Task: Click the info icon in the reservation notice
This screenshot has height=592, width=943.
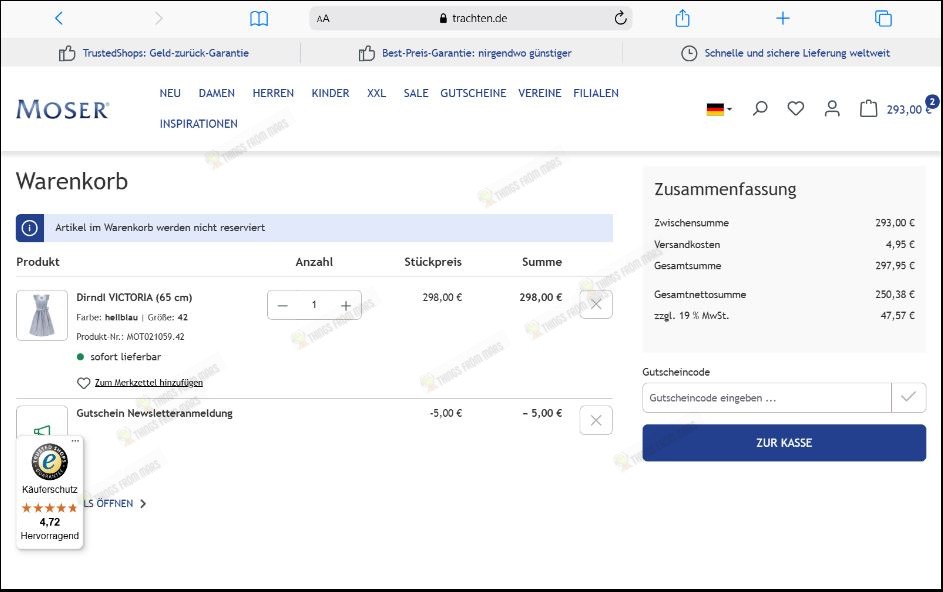Action: (x=29, y=227)
